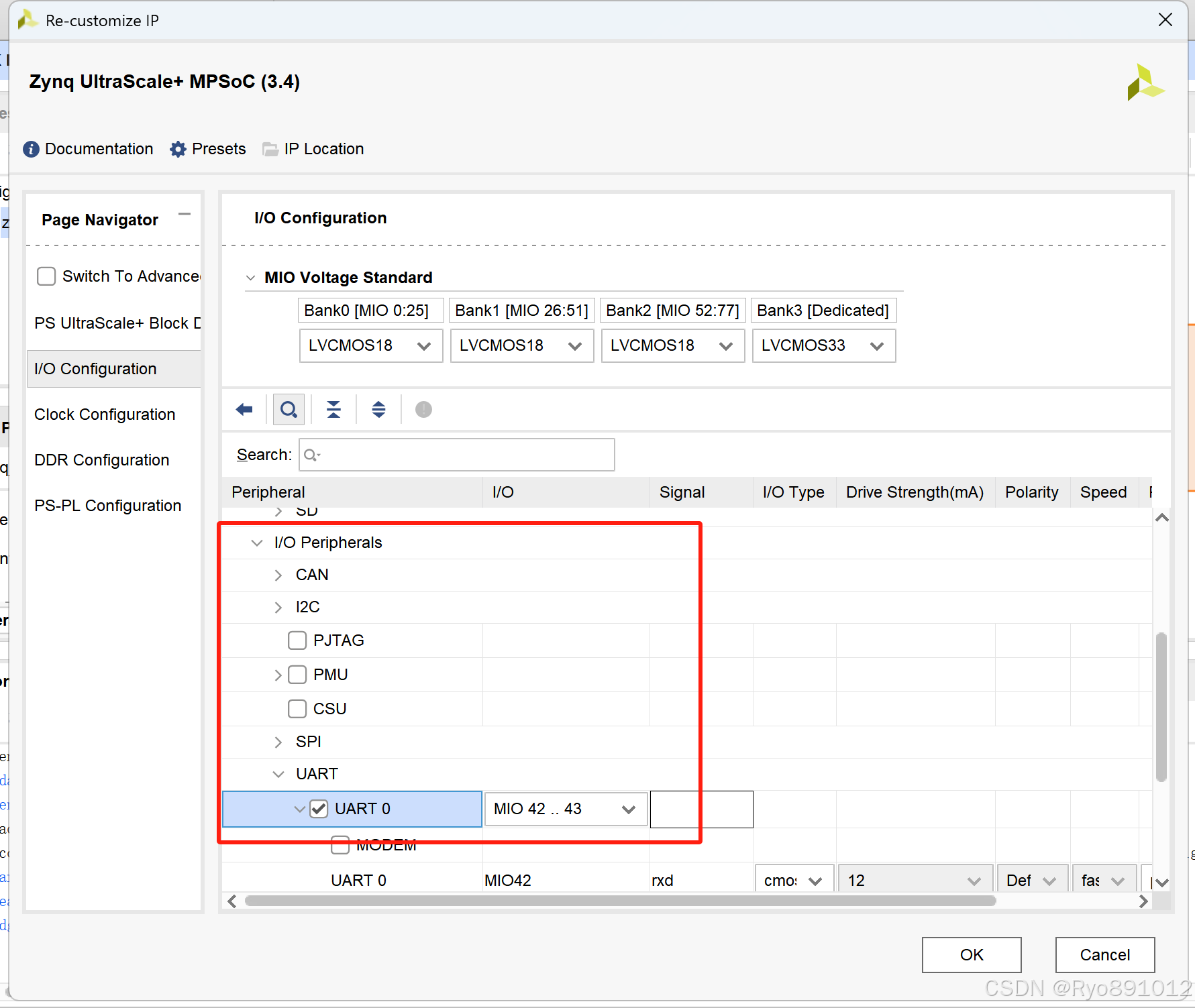Collapse the I/O Peripherals tree node
Viewport: 1195px width, 1008px height.
(256, 543)
